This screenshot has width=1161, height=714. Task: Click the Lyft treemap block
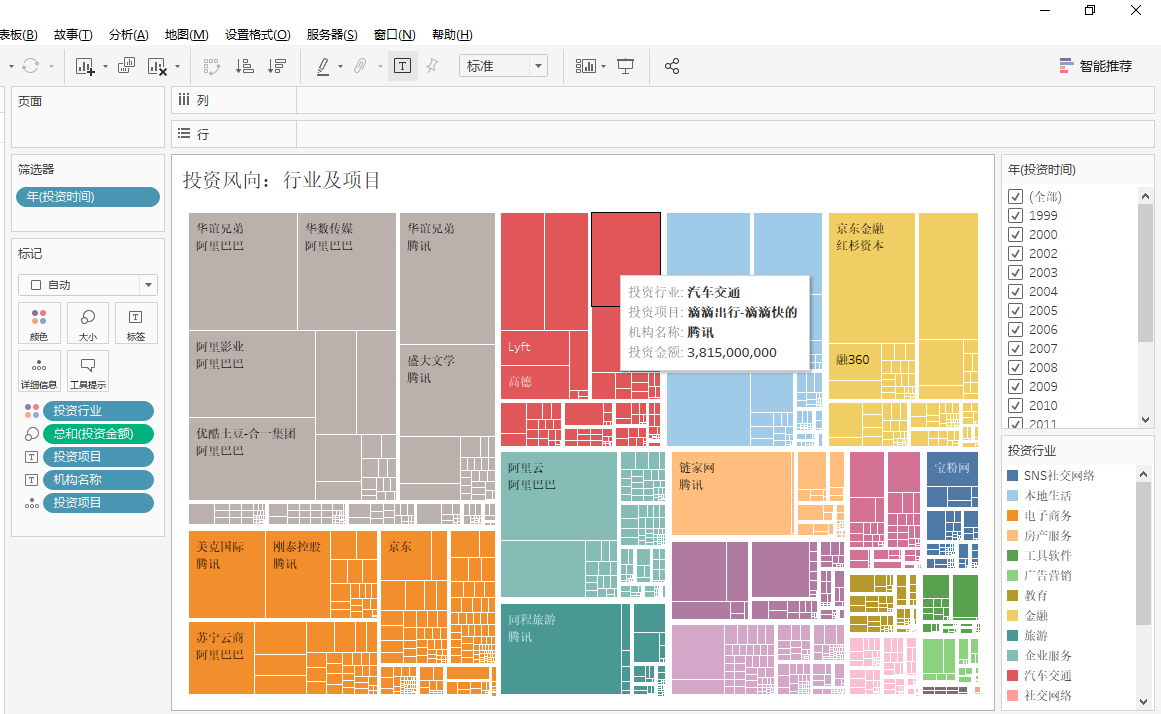535,348
